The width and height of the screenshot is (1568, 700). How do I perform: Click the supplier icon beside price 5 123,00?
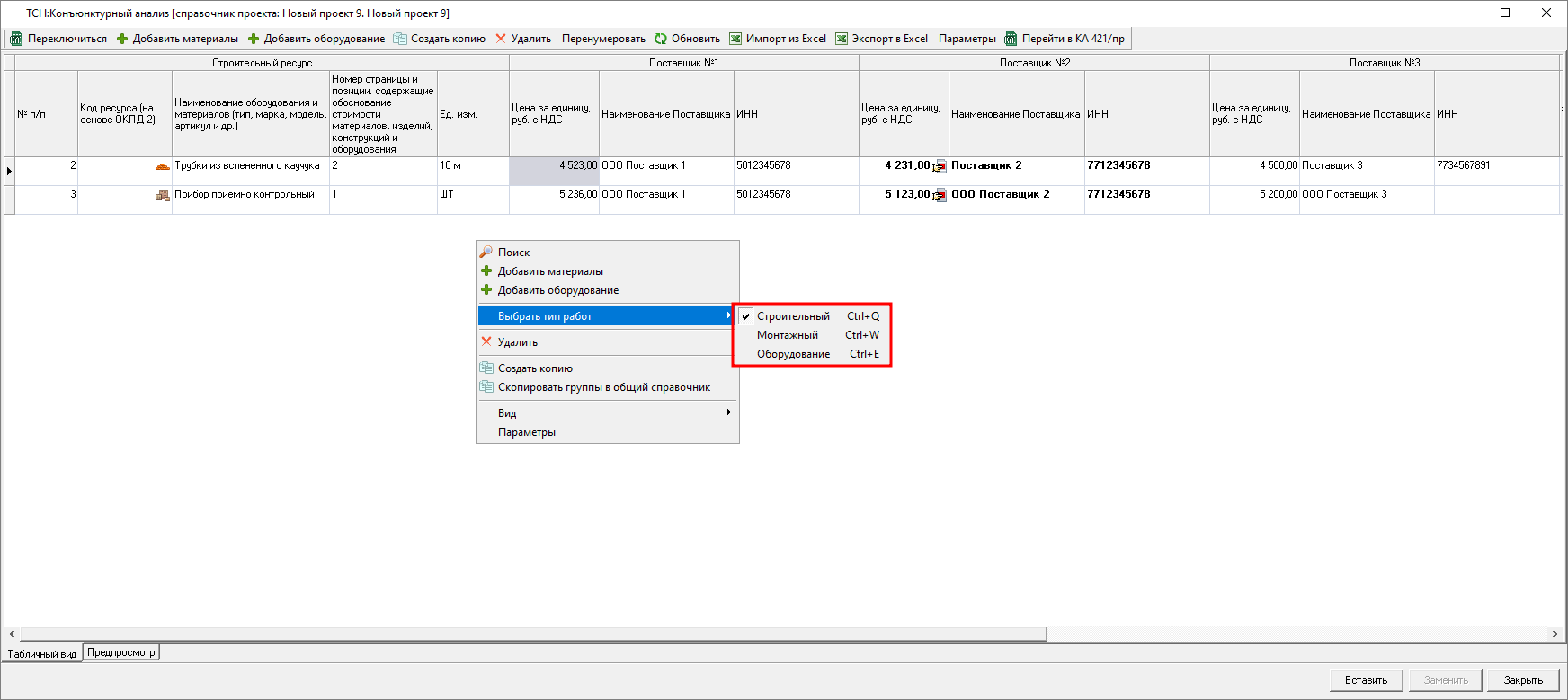point(940,196)
